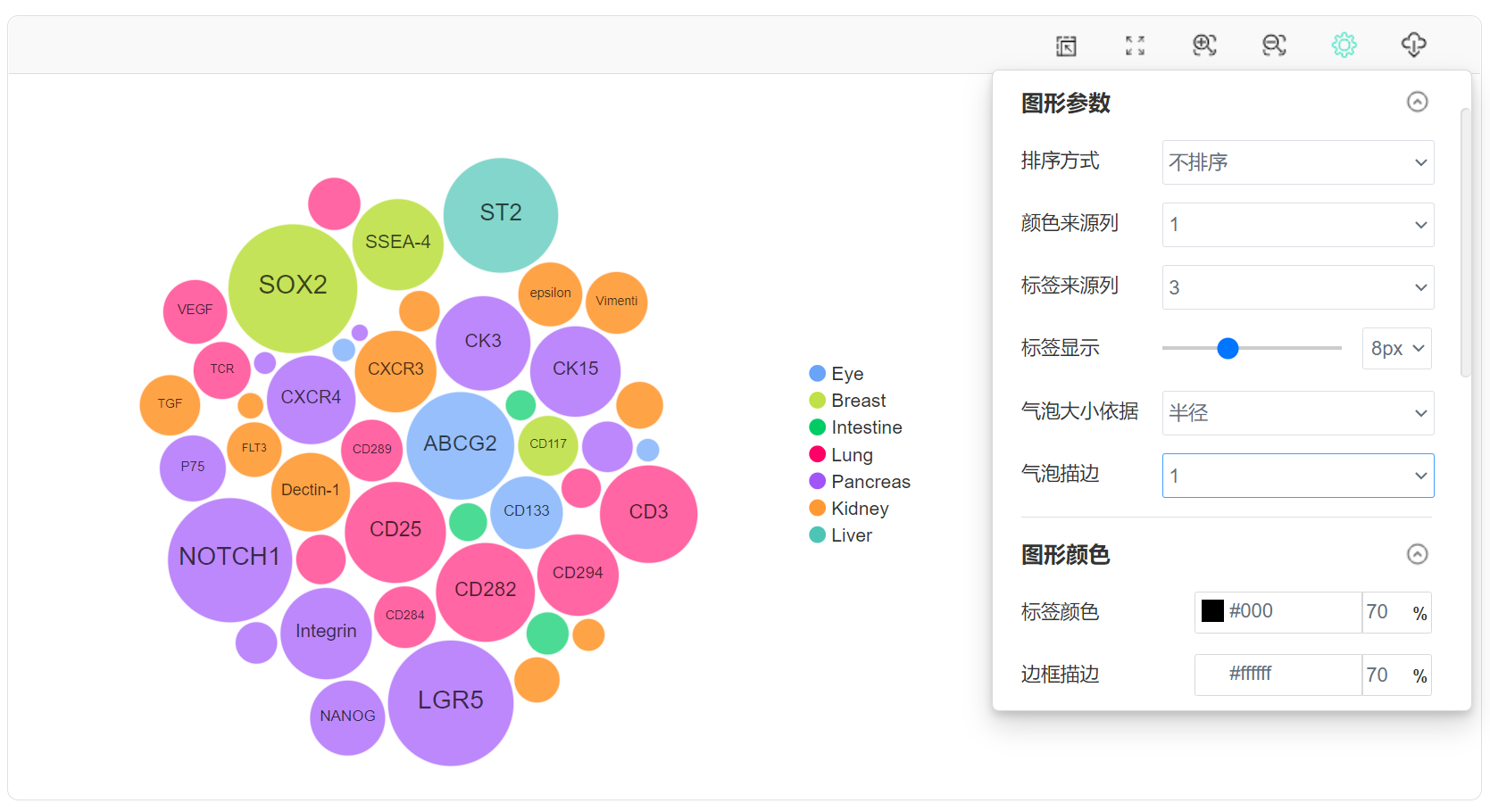Select the VEGF bubble
Image resolution: width=1490 pixels, height=812 pixels.
196,311
